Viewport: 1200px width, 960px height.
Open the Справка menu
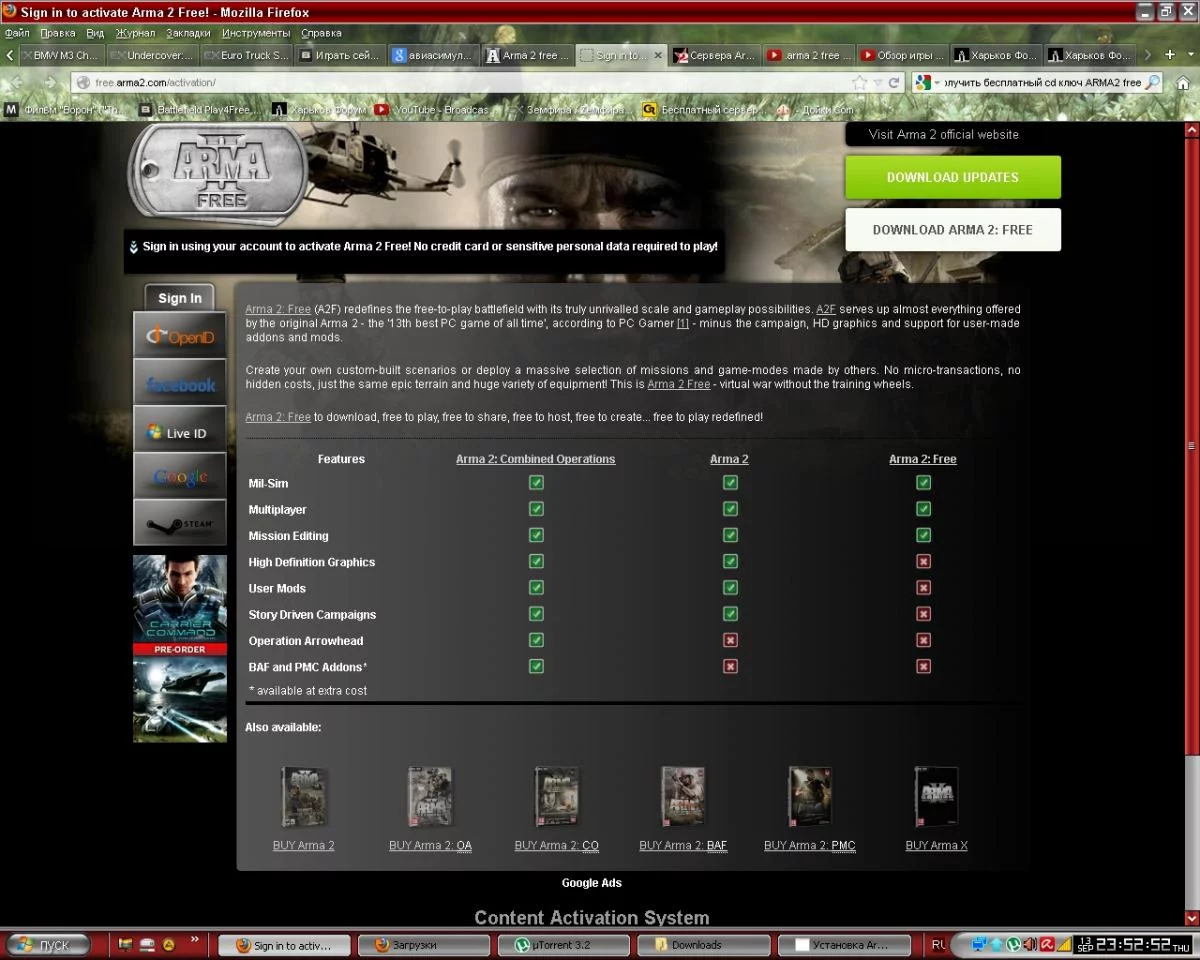(x=321, y=33)
